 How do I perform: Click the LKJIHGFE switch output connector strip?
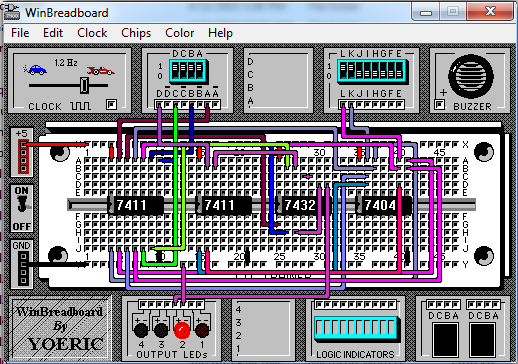371,104
